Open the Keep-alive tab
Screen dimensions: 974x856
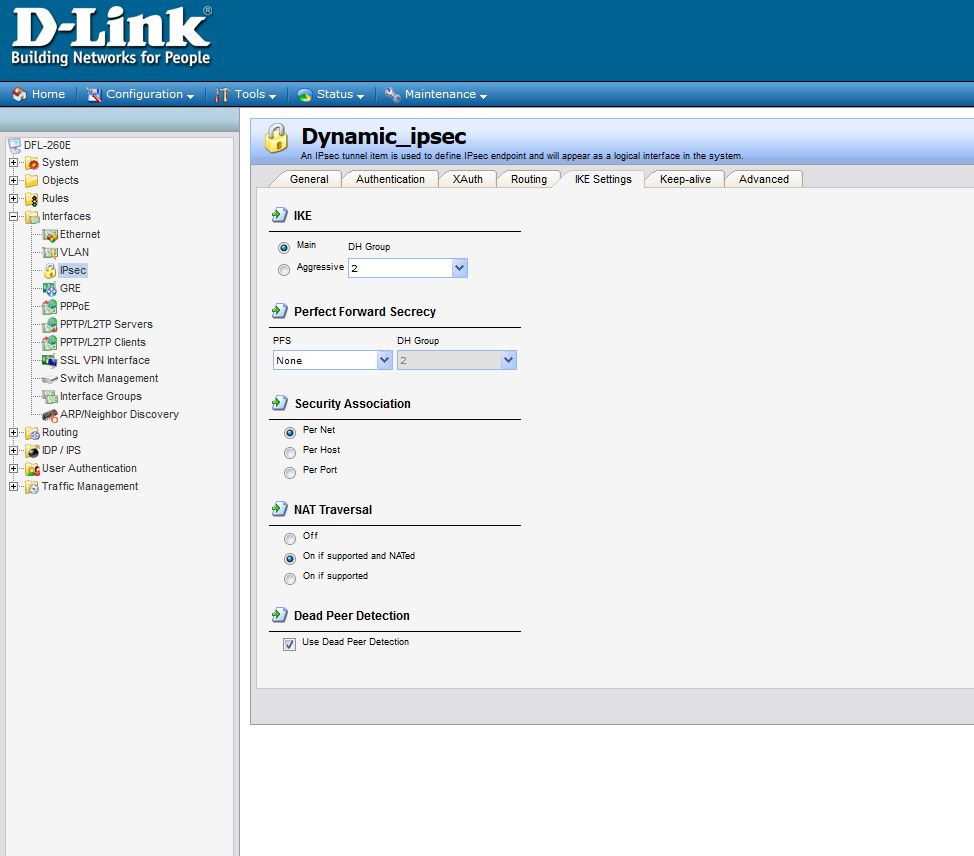pos(684,179)
